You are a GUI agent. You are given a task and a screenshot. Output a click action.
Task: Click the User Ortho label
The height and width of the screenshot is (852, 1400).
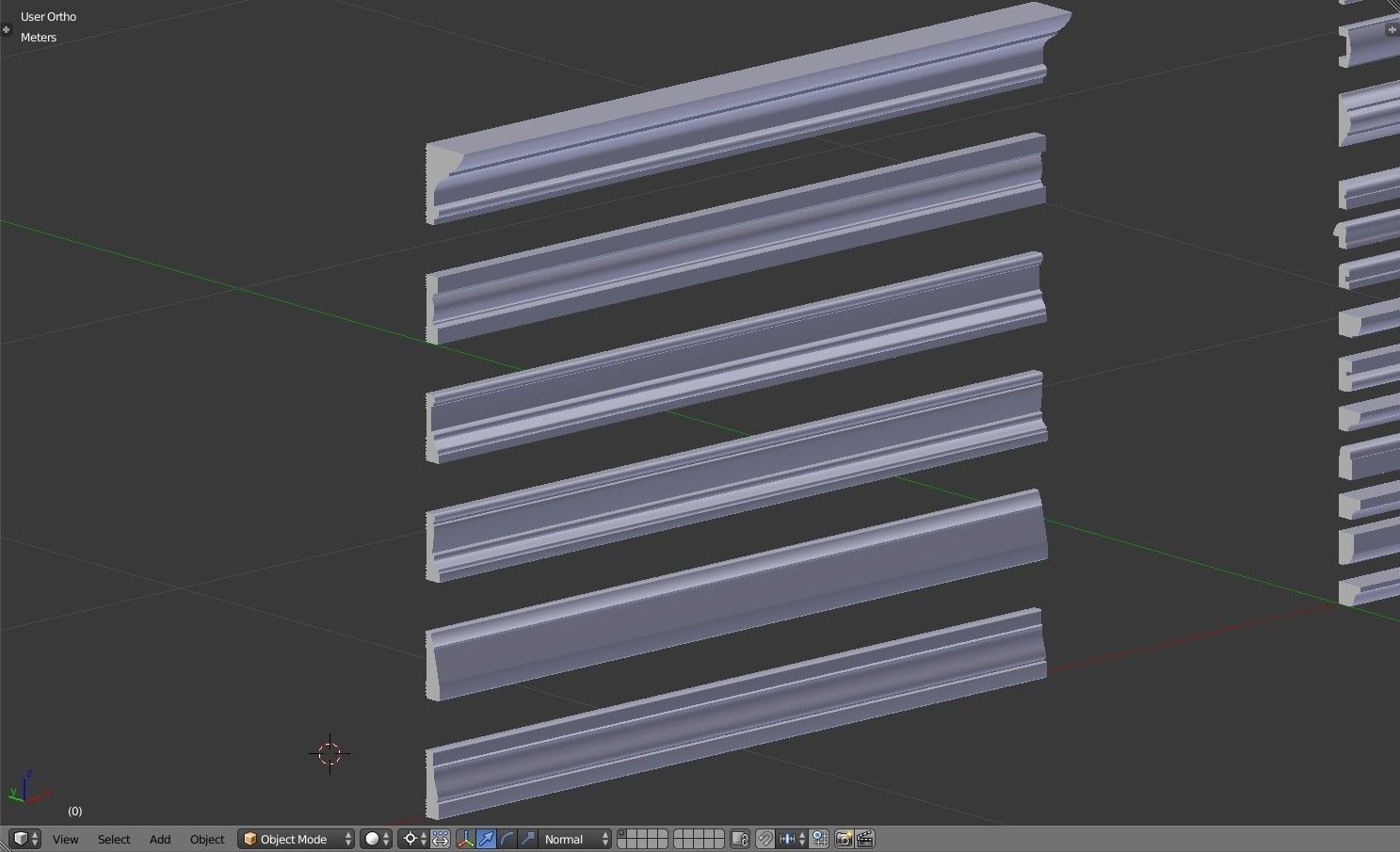[x=48, y=17]
